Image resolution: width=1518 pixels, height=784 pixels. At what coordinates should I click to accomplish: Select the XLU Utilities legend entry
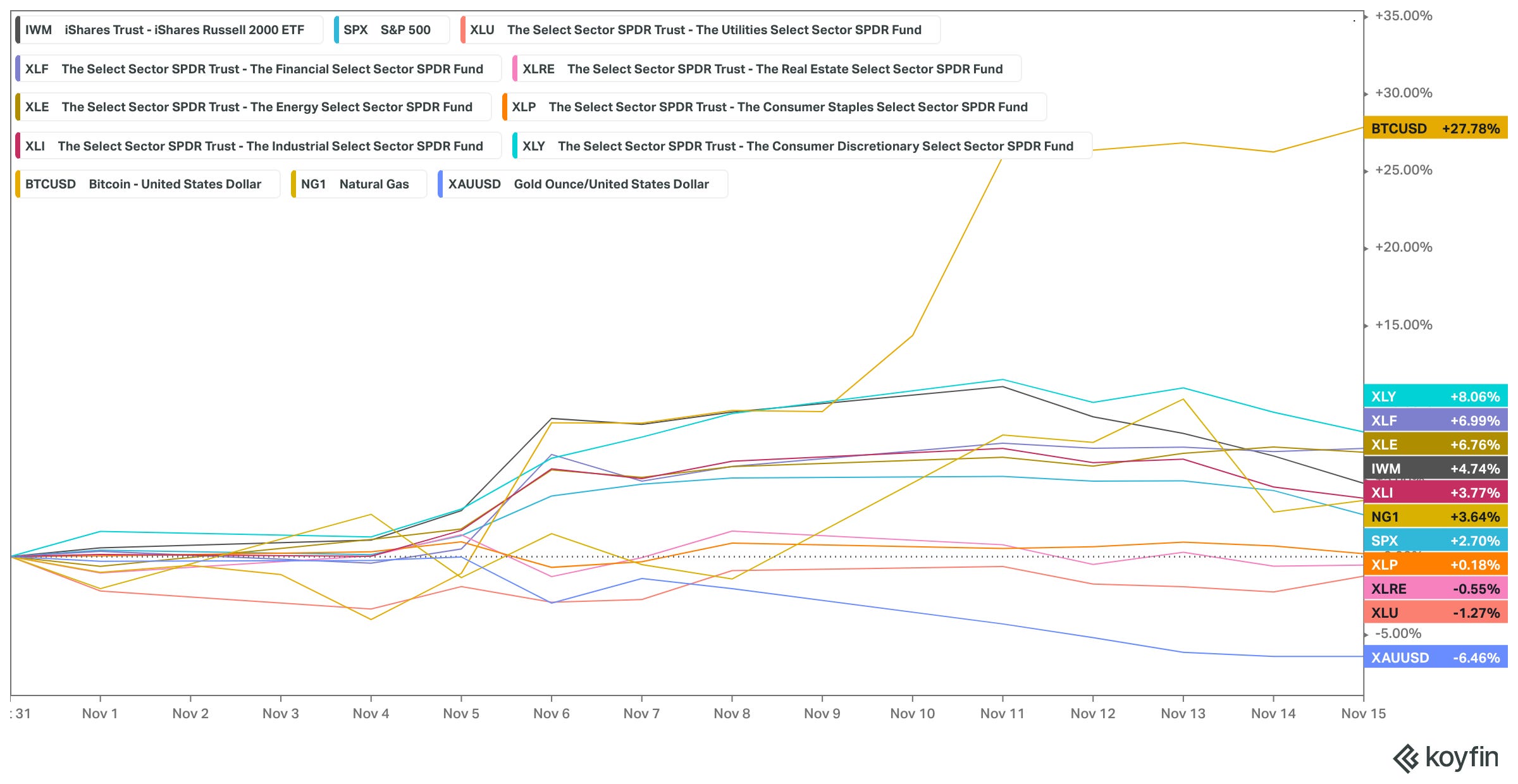(x=700, y=30)
